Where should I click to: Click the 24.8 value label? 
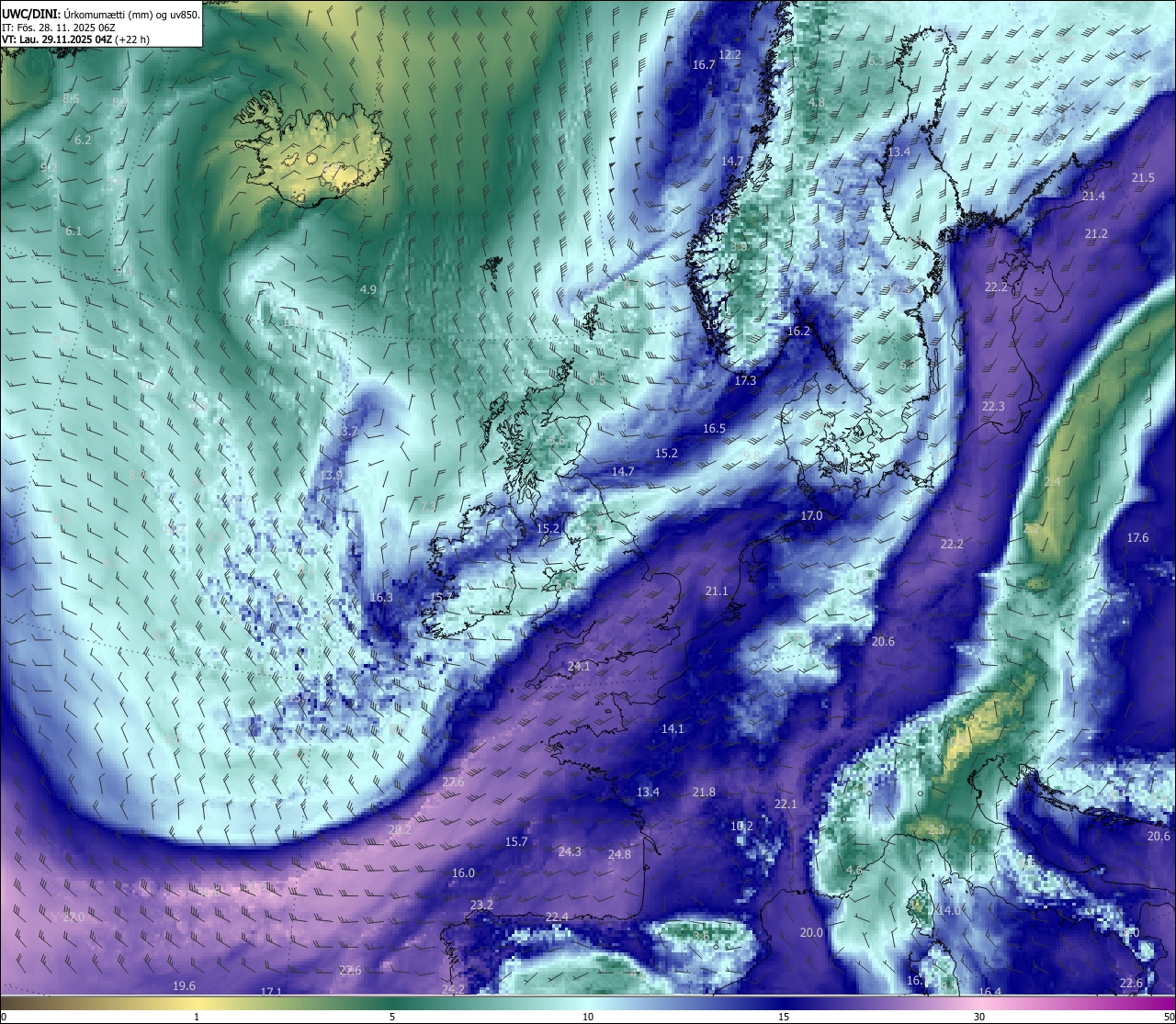point(619,855)
